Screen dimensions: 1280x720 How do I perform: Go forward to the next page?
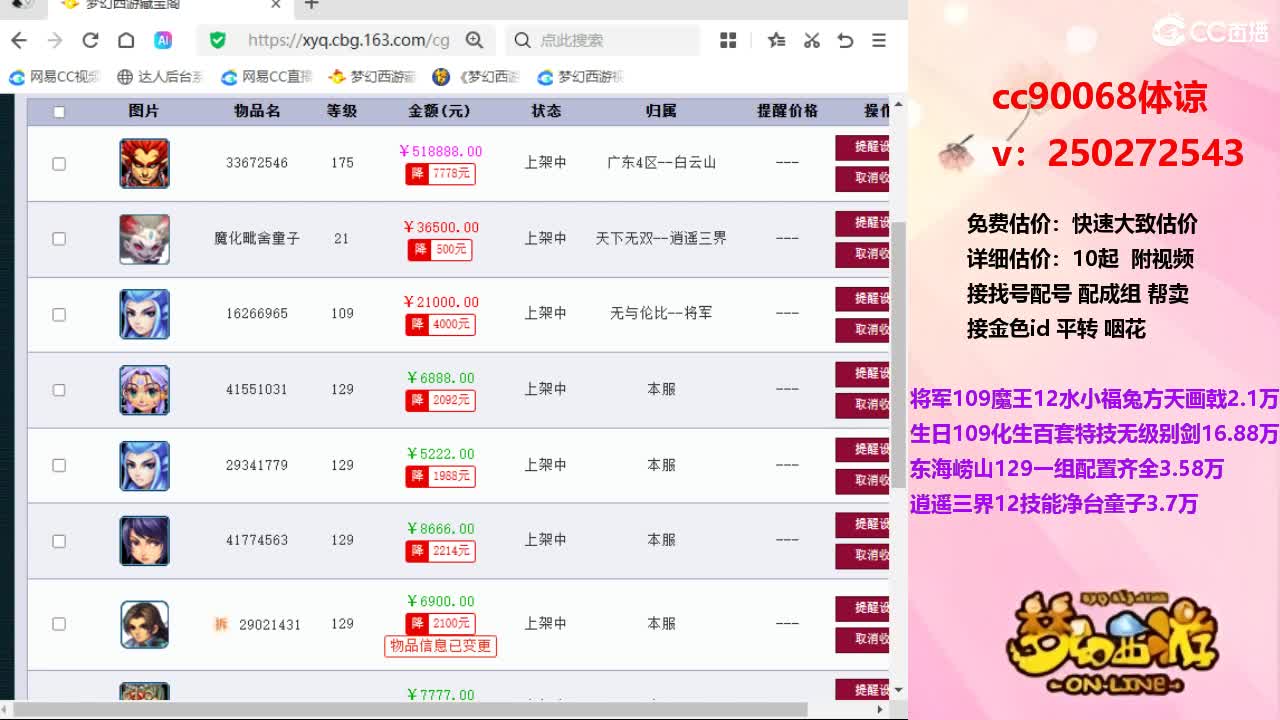(55, 40)
